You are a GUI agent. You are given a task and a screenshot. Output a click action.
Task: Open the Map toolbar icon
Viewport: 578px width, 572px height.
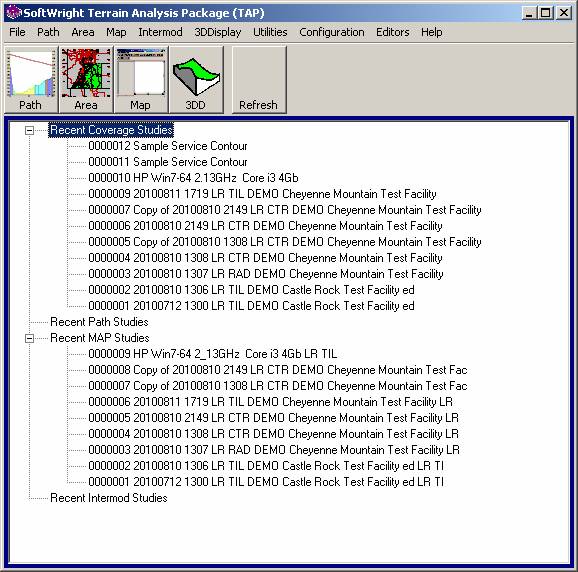(141, 80)
